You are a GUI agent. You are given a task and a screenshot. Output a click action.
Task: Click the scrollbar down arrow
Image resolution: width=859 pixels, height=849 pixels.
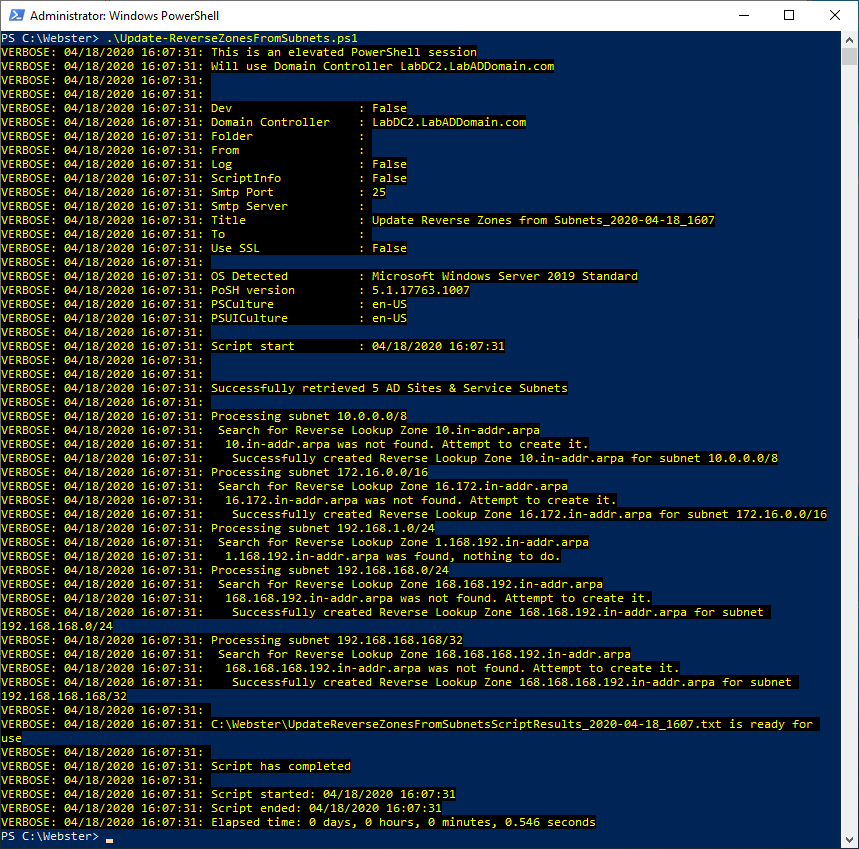click(x=850, y=840)
